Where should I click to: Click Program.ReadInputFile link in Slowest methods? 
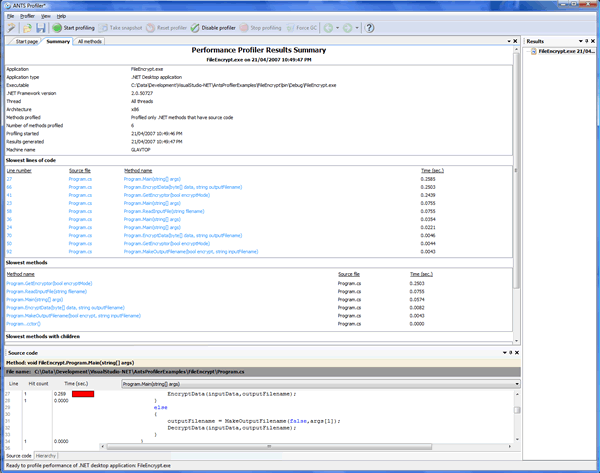[x=46, y=292]
